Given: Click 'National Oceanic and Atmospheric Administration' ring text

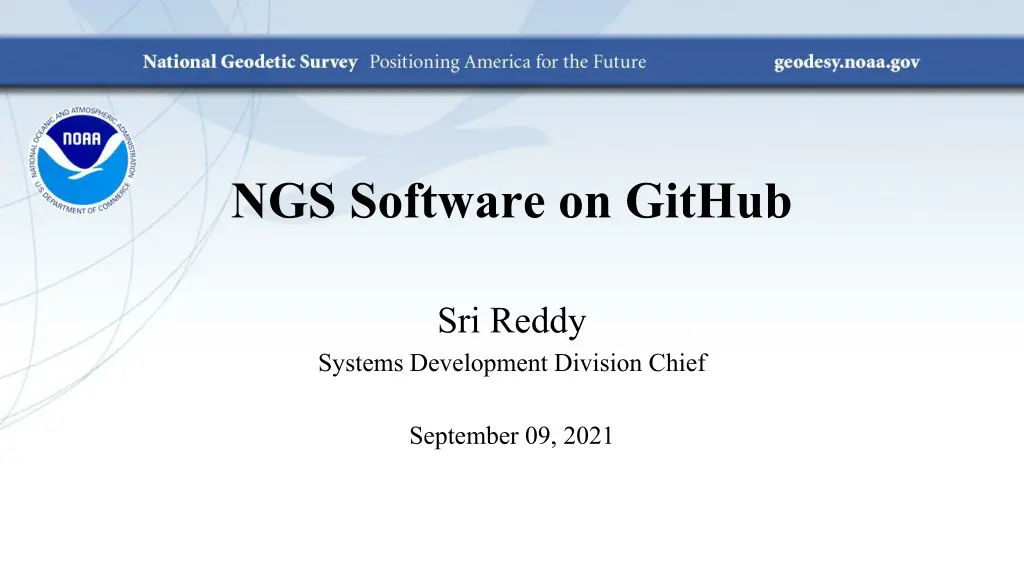Looking at the screenshot, I should click(82, 111).
